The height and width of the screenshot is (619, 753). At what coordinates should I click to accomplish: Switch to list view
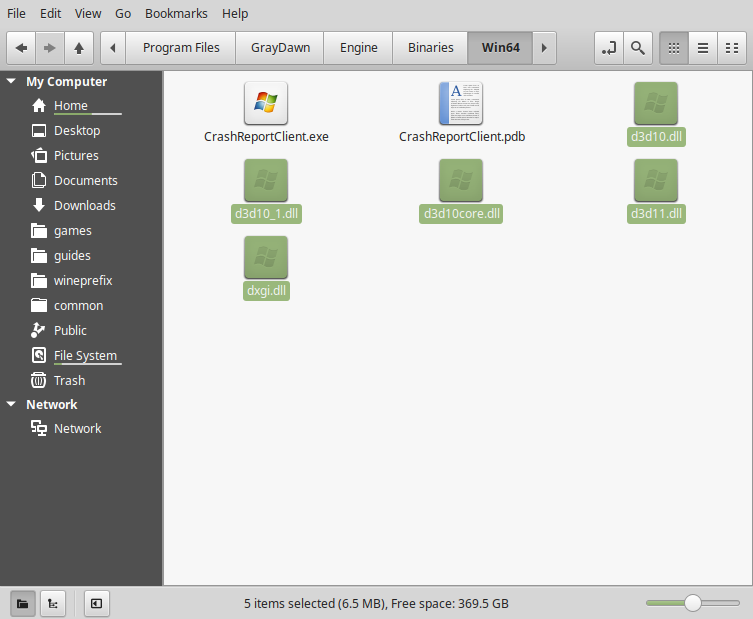703,48
